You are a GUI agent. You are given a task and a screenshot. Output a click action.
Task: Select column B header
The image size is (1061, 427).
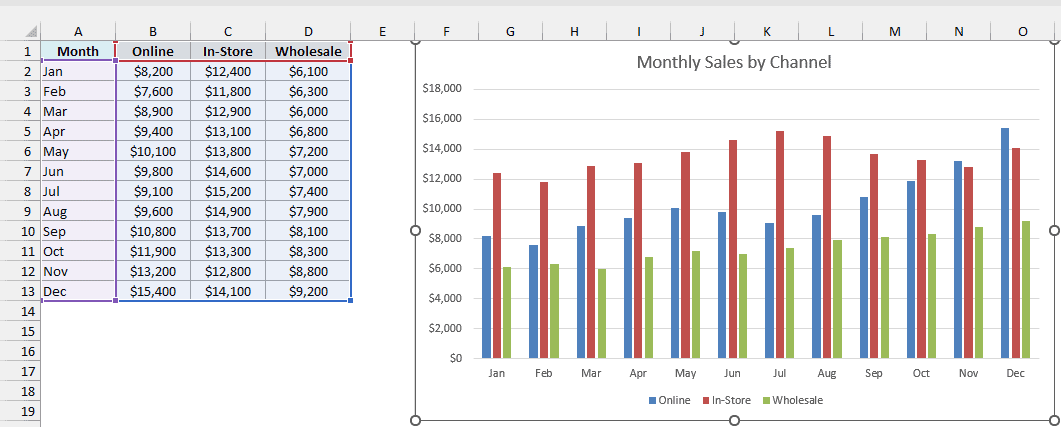(153, 31)
